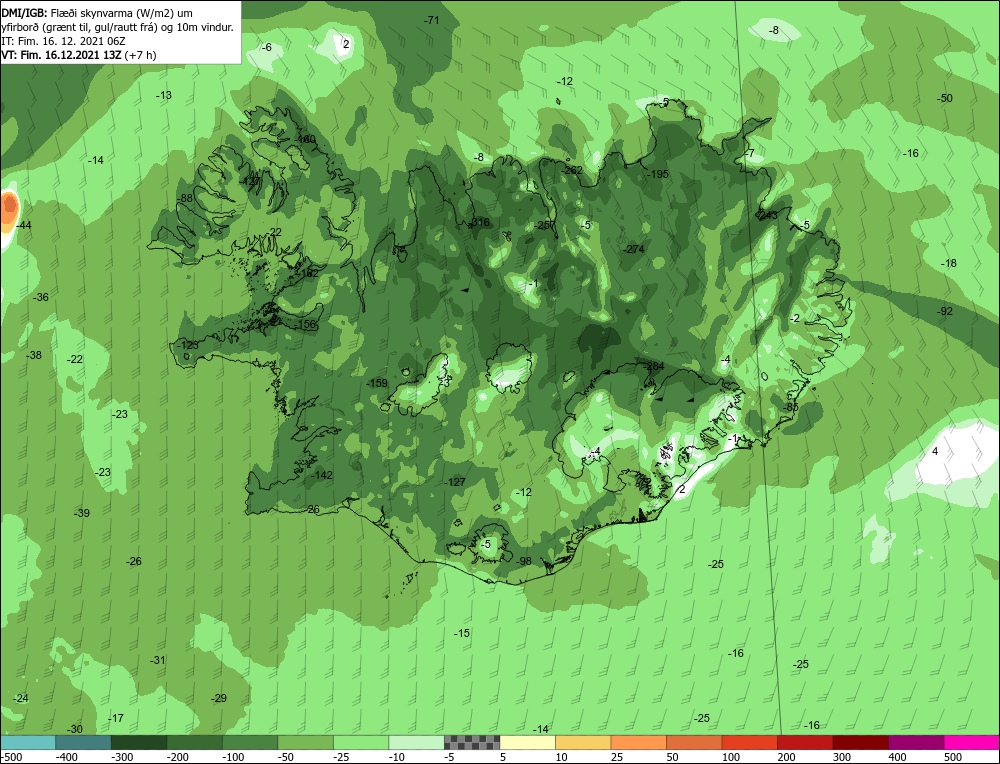This screenshot has width=1000, height=764.
Task: Click the -156 flux value
Action: [306, 325]
